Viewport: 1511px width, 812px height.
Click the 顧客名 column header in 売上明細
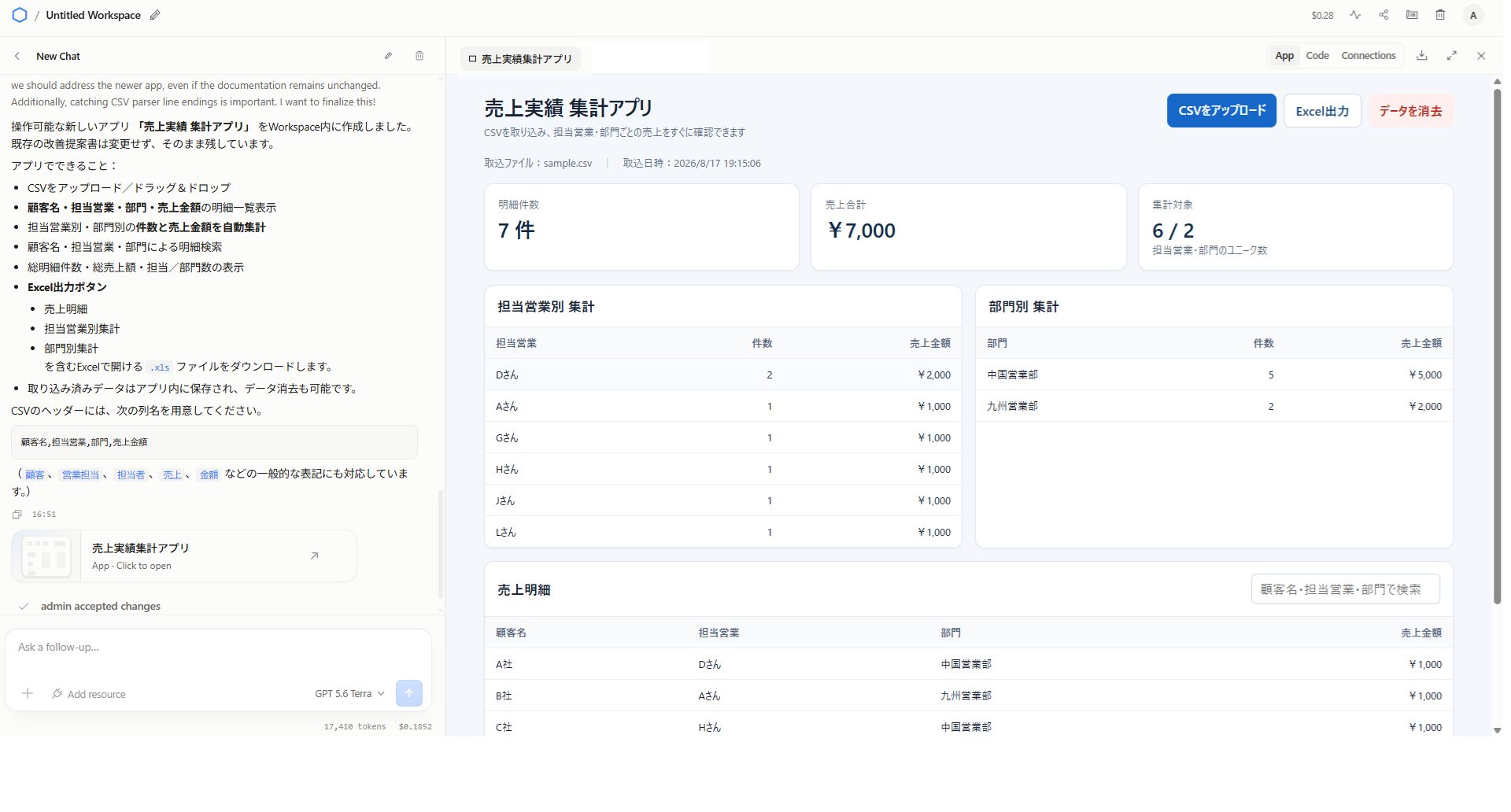pyautogui.click(x=511, y=633)
